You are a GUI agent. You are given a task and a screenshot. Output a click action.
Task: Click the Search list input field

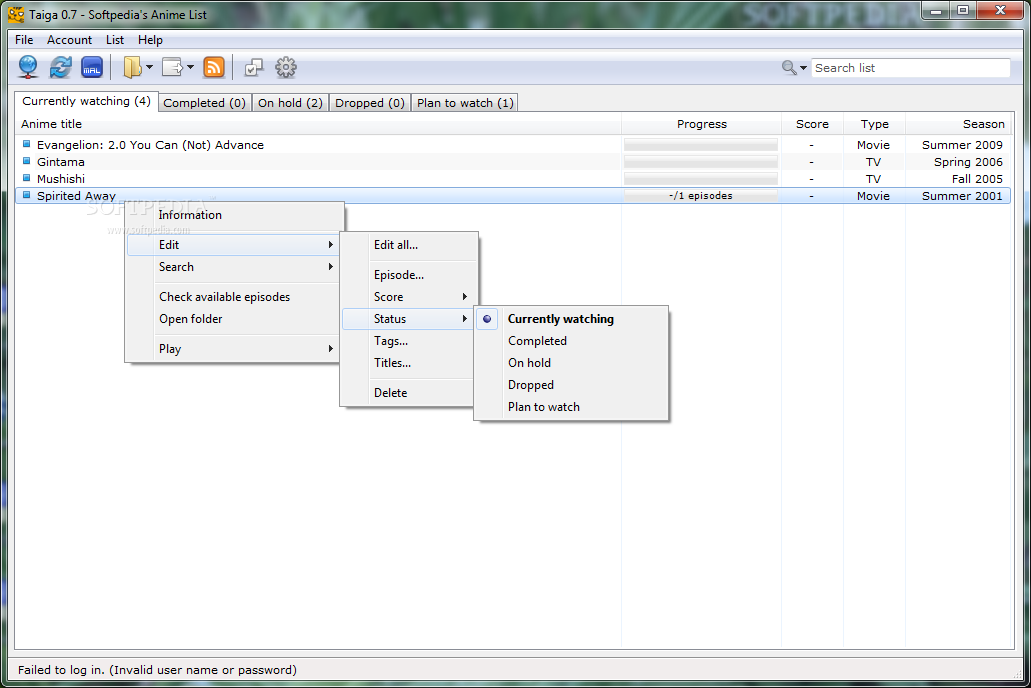coord(911,68)
